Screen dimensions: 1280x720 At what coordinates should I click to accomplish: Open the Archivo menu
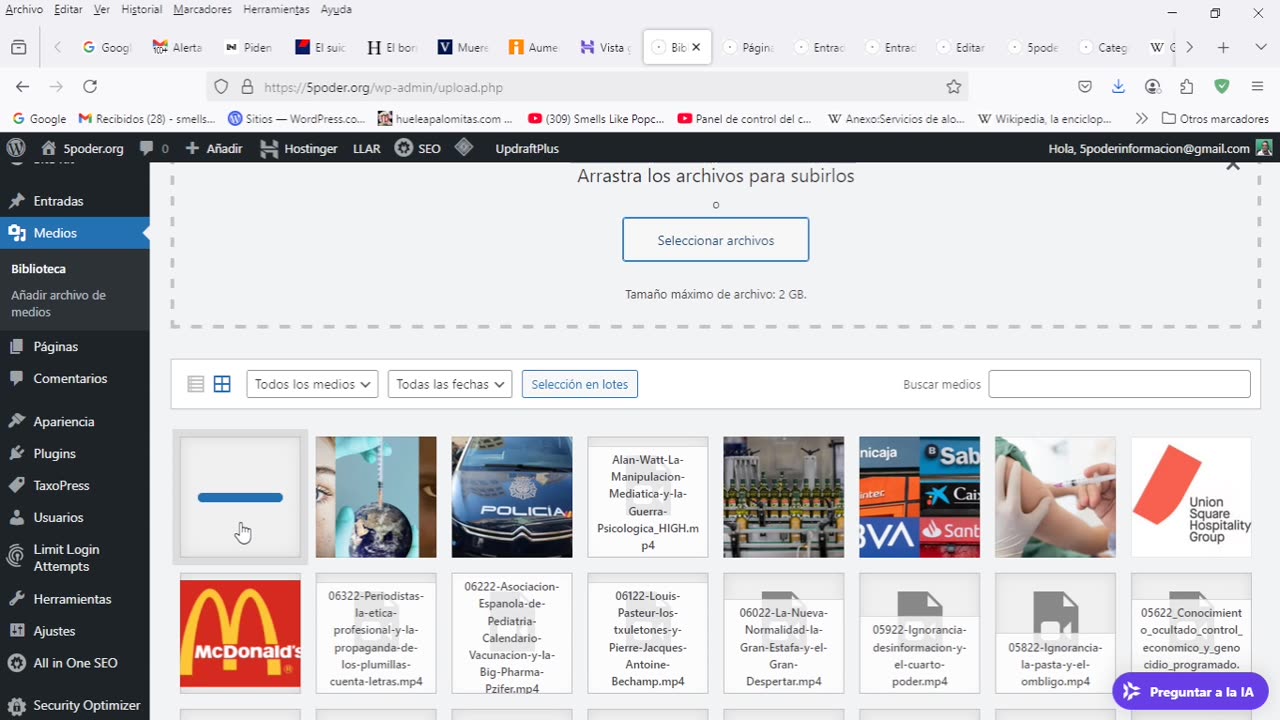point(24,9)
